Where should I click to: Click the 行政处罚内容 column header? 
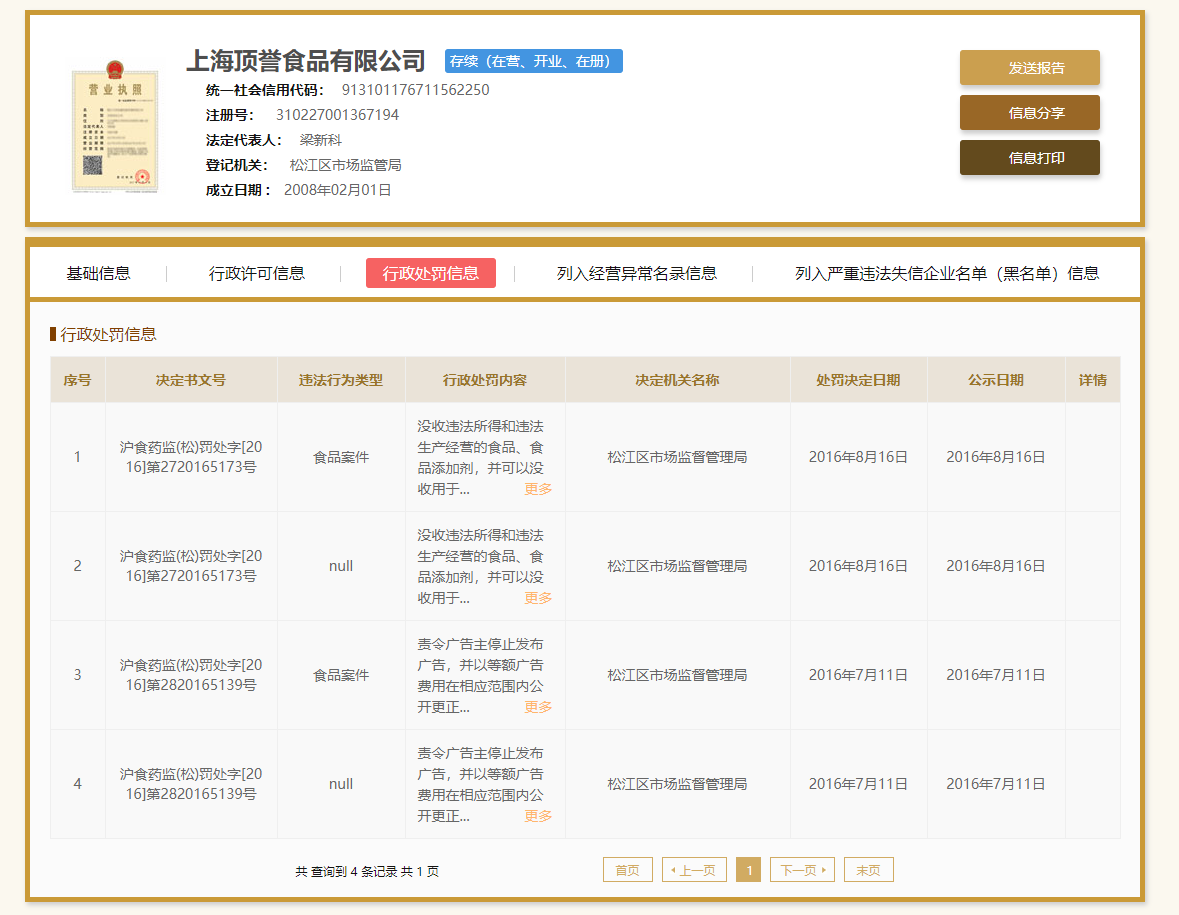tap(485, 380)
